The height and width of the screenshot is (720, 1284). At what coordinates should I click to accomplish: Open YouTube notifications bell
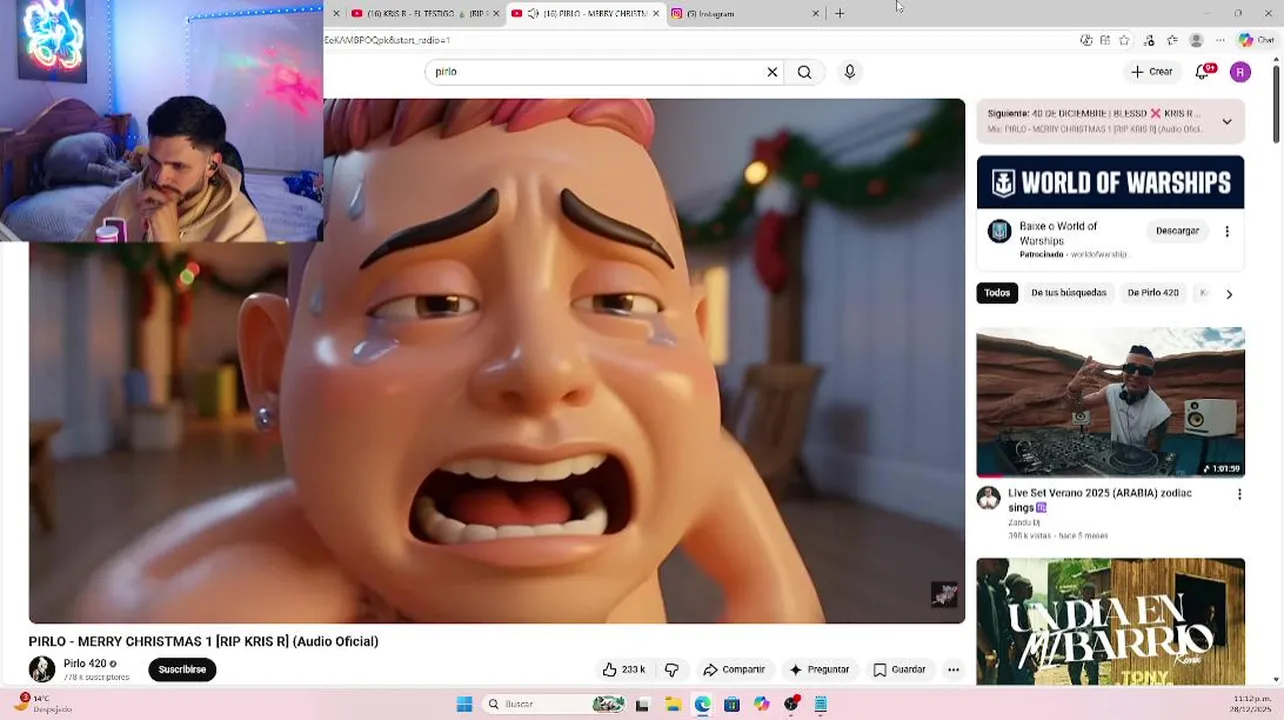1204,72
